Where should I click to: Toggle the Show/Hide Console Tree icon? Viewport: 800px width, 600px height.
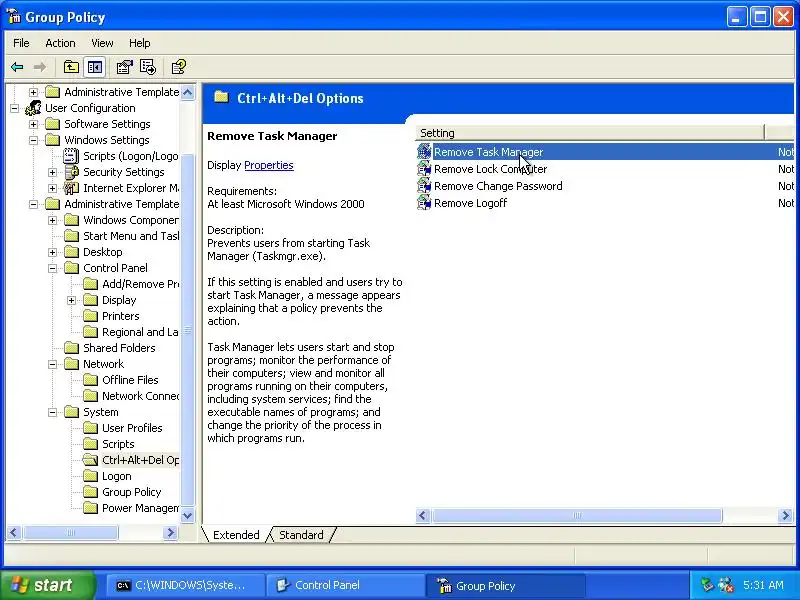[x=95, y=67]
